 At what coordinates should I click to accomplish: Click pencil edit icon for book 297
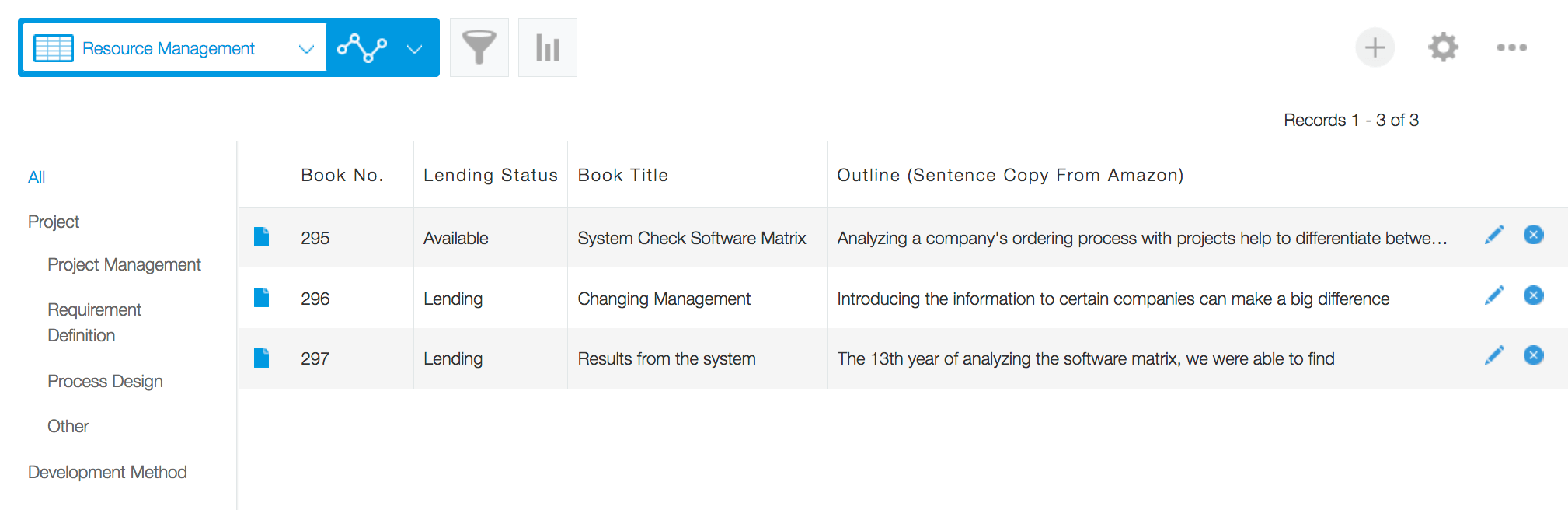pyautogui.click(x=1493, y=355)
